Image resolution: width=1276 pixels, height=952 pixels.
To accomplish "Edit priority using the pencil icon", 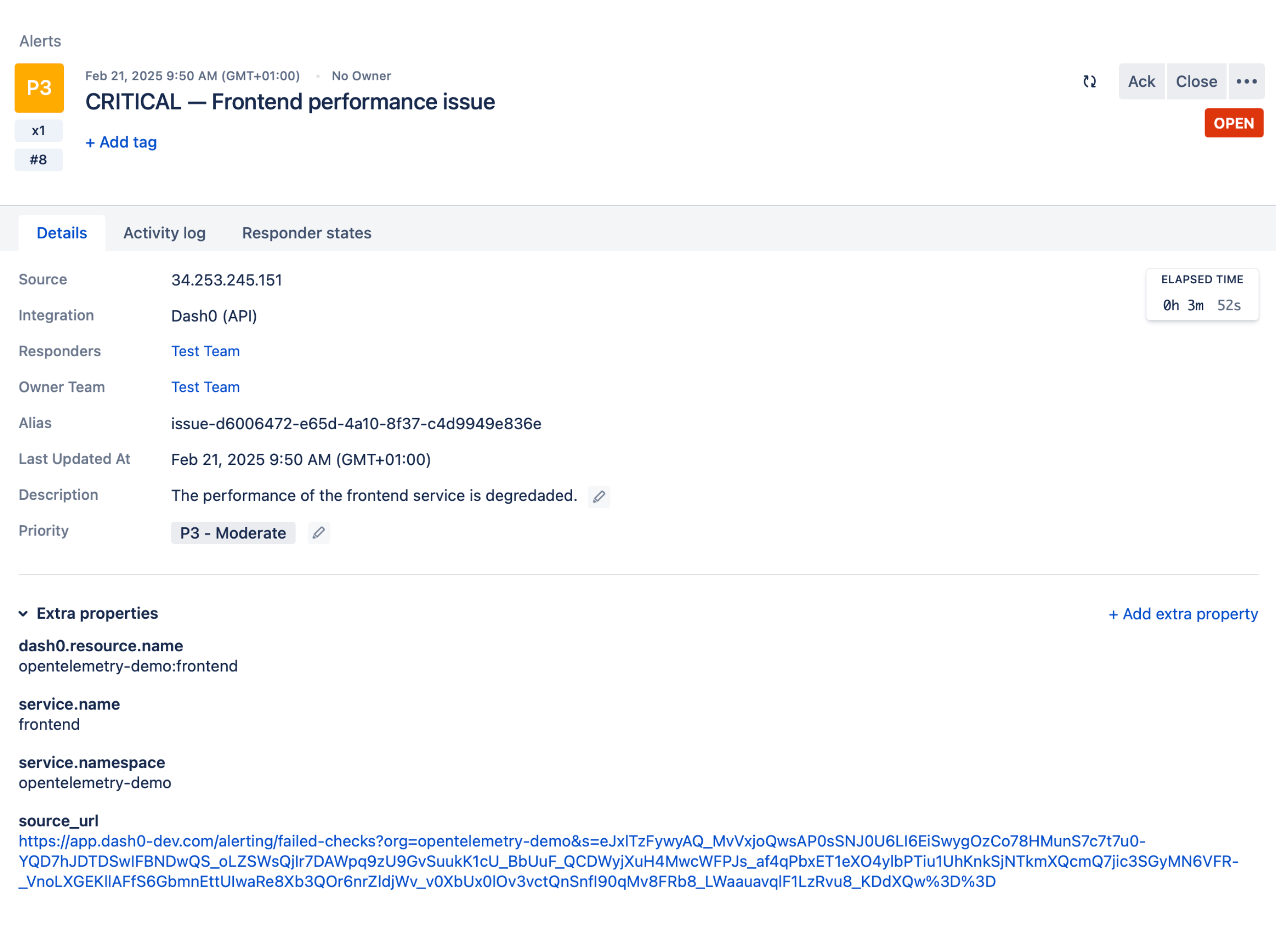I will coord(318,533).
